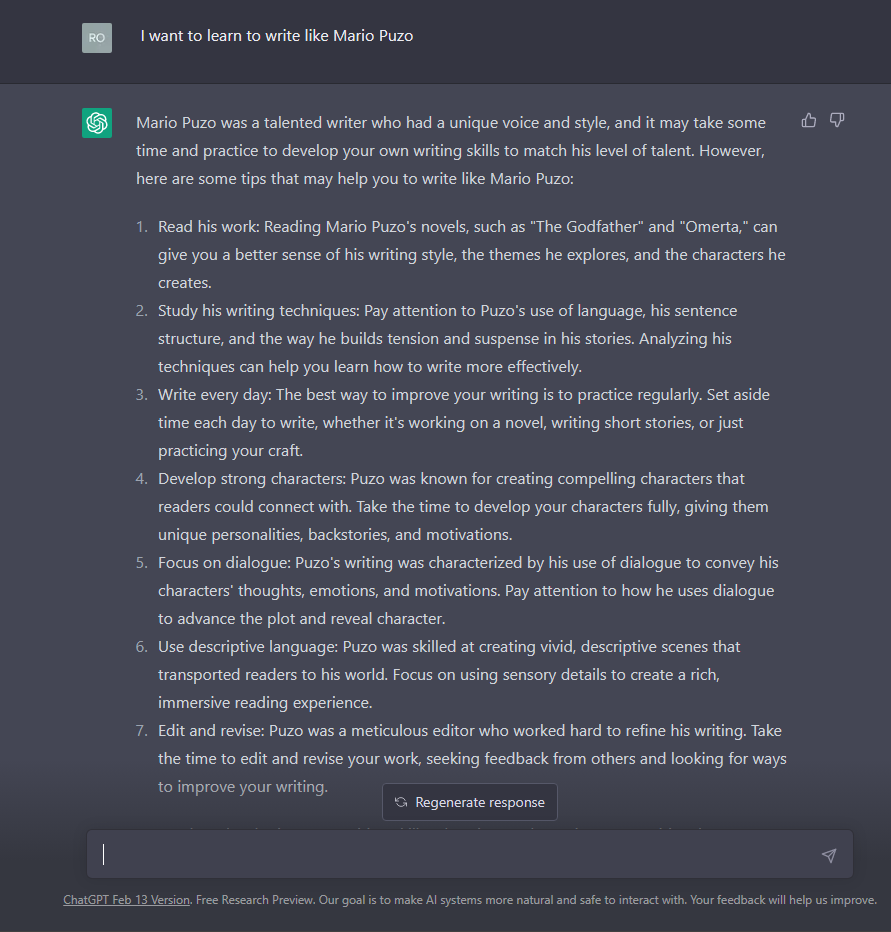This screenshot has width=891, height=932.
Task: Click the circular arrow regenerate icon
Action: point(401,802)
